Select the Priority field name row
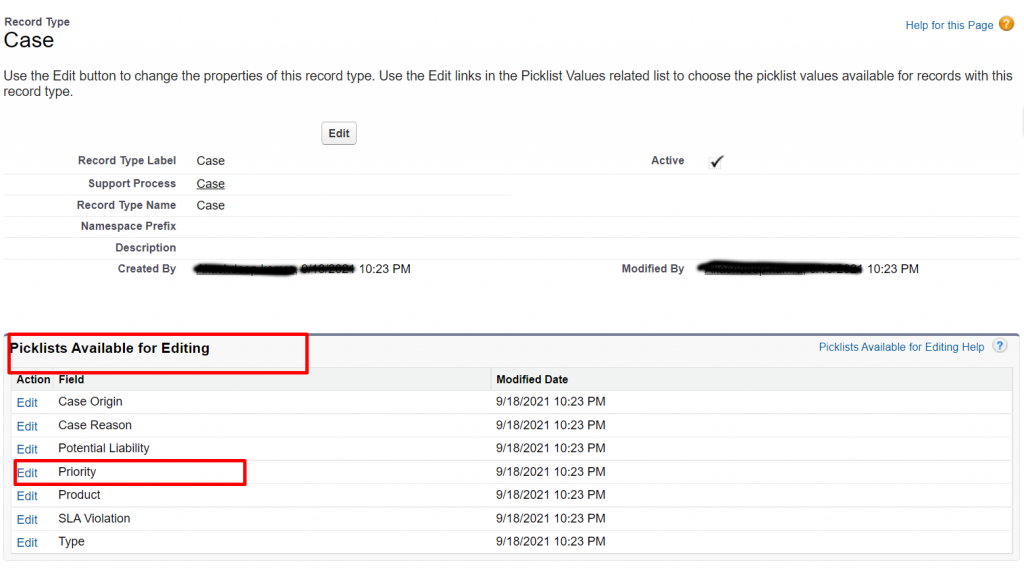Screen dimensions: 1024x582 pyautogui.click(x=77, y=472)
